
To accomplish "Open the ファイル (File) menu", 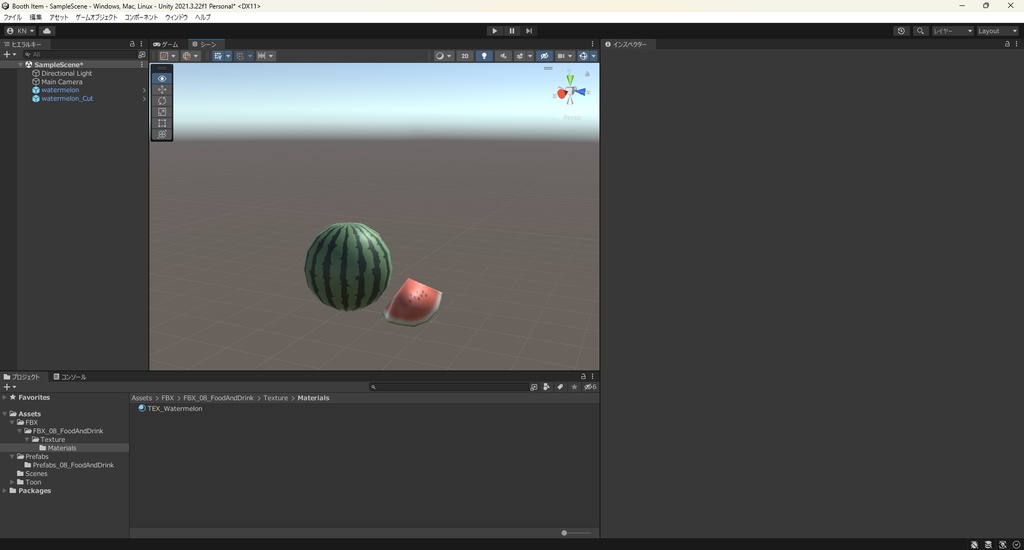I will 12,17.
